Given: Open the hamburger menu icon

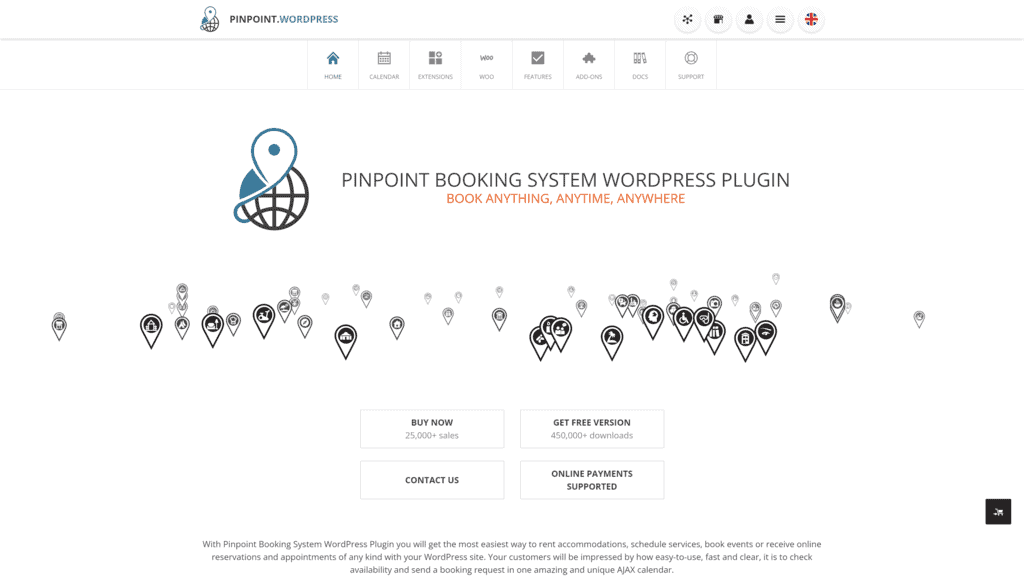Looking at the screenshot, I should coord(780,20).
